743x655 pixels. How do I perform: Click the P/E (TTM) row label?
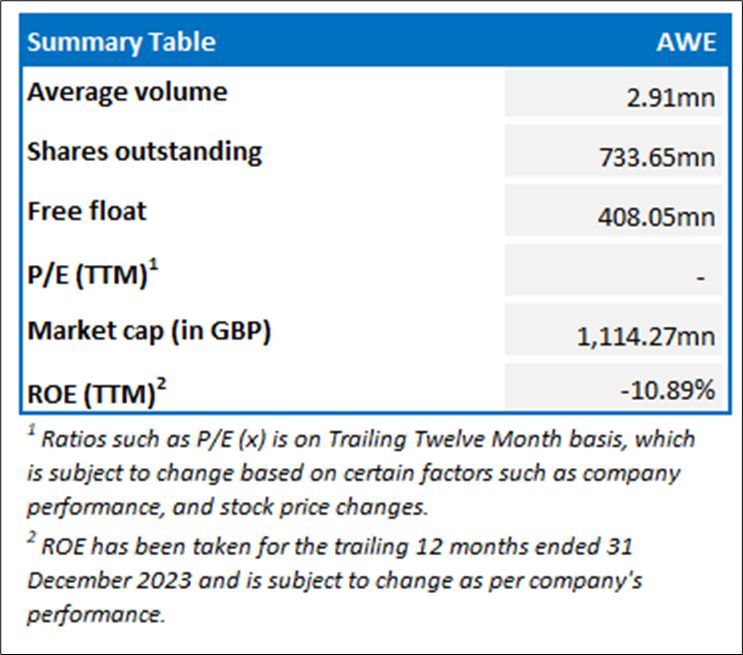pos(86,273)
